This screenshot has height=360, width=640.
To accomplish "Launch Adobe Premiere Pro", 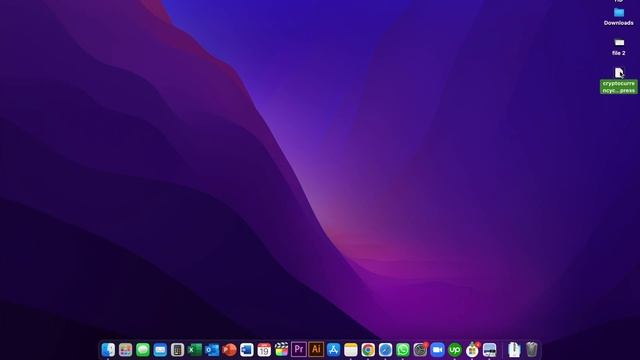I will point(299,350).
